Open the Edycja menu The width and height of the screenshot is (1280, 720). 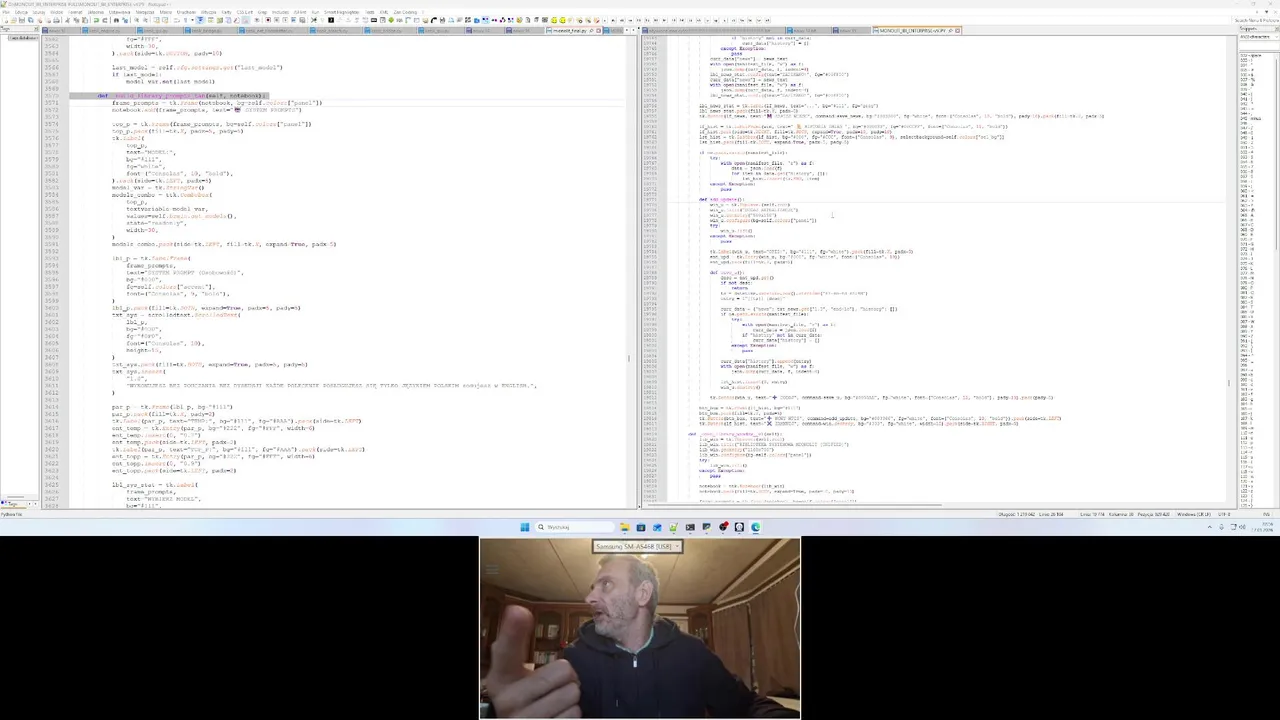(21, 12)
